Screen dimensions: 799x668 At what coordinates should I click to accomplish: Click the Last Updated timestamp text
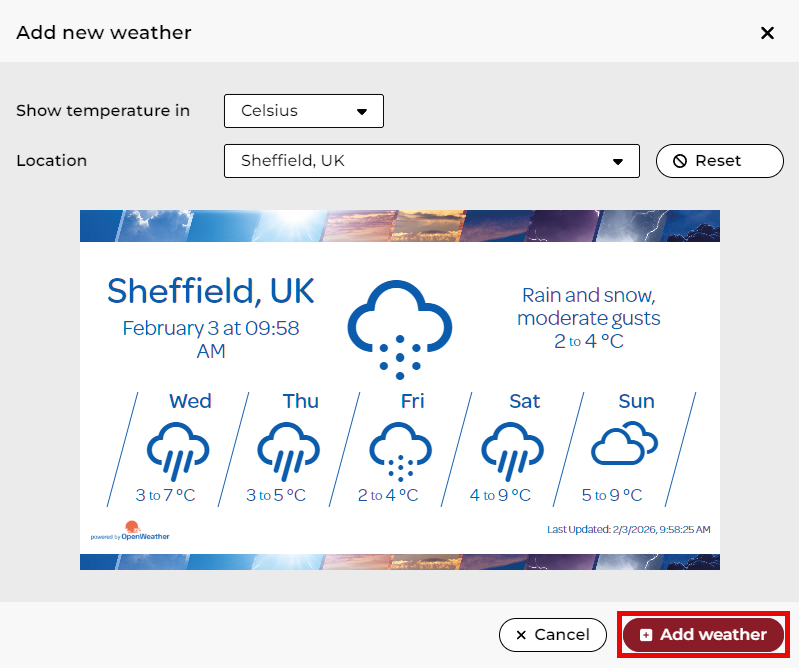click(x=629, y=528)
